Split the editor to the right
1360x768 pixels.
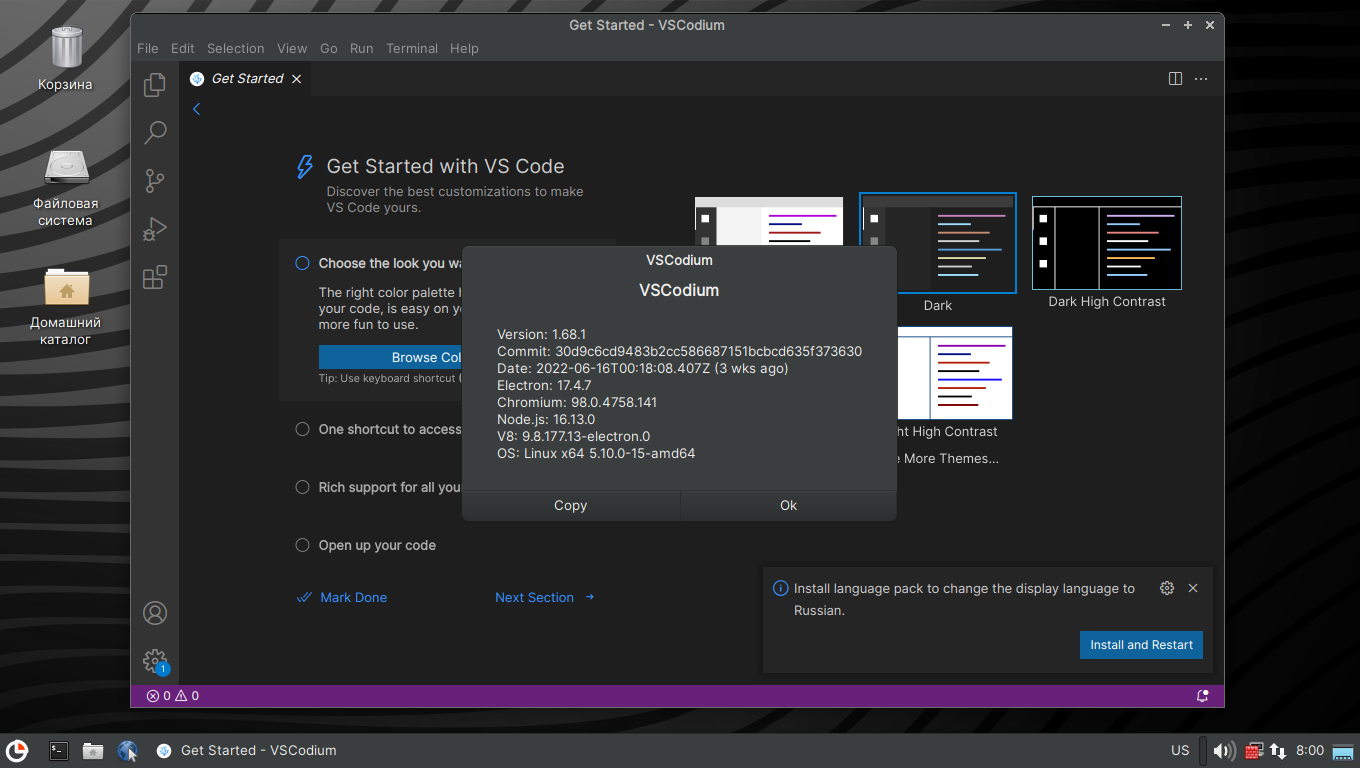[x=1176, y=79]
